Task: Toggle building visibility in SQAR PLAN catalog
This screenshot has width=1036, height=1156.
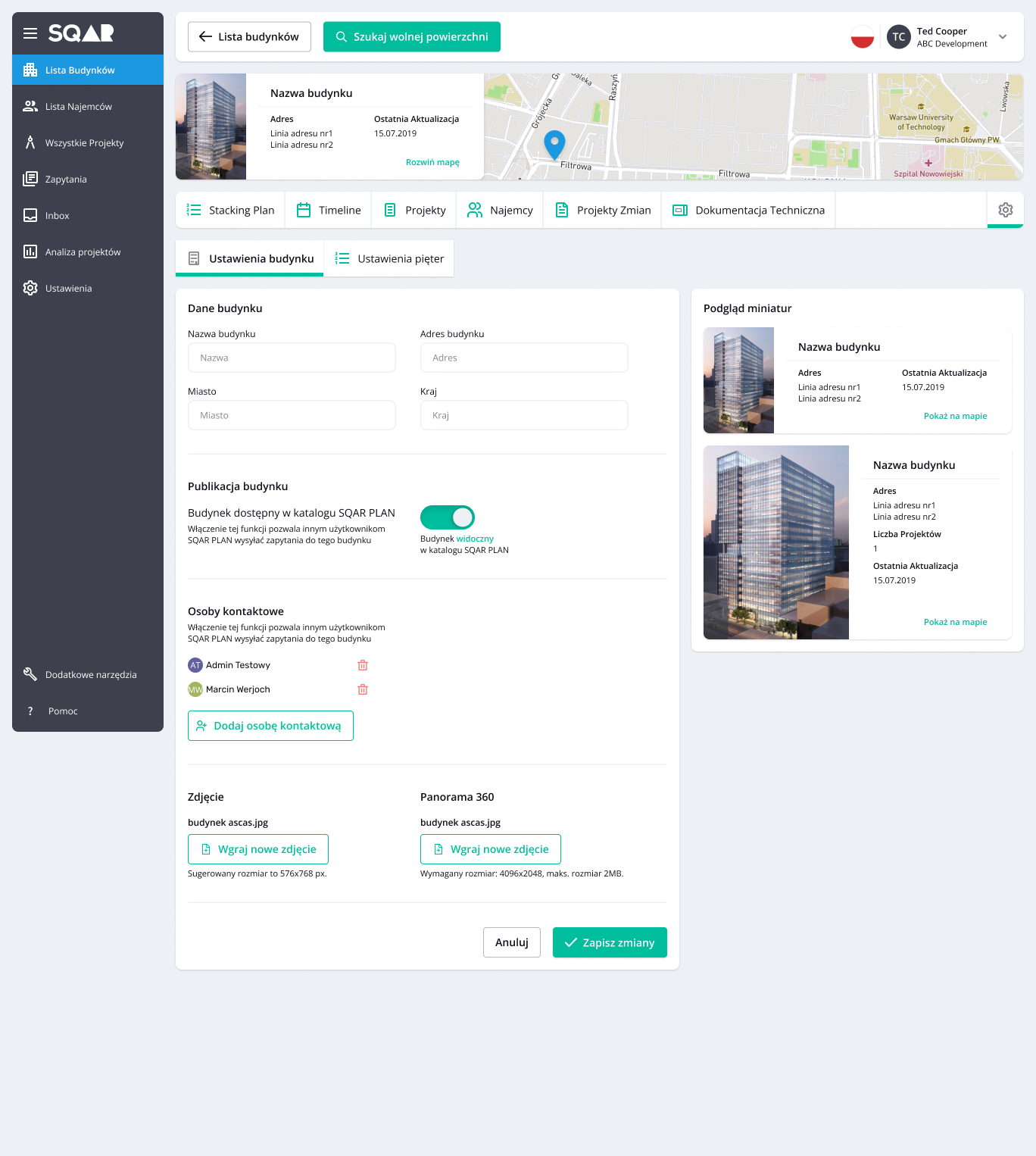Action: click(x=447, y=517)
